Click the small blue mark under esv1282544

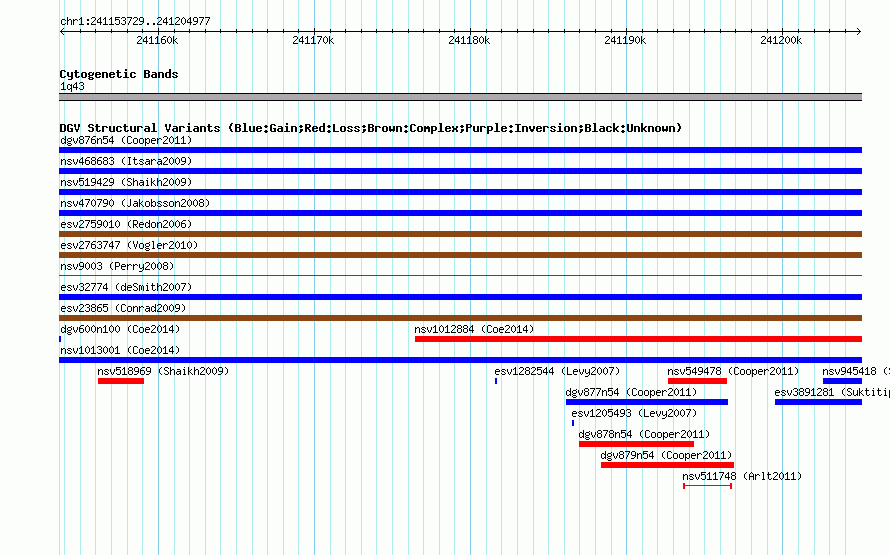coord(496,381)
